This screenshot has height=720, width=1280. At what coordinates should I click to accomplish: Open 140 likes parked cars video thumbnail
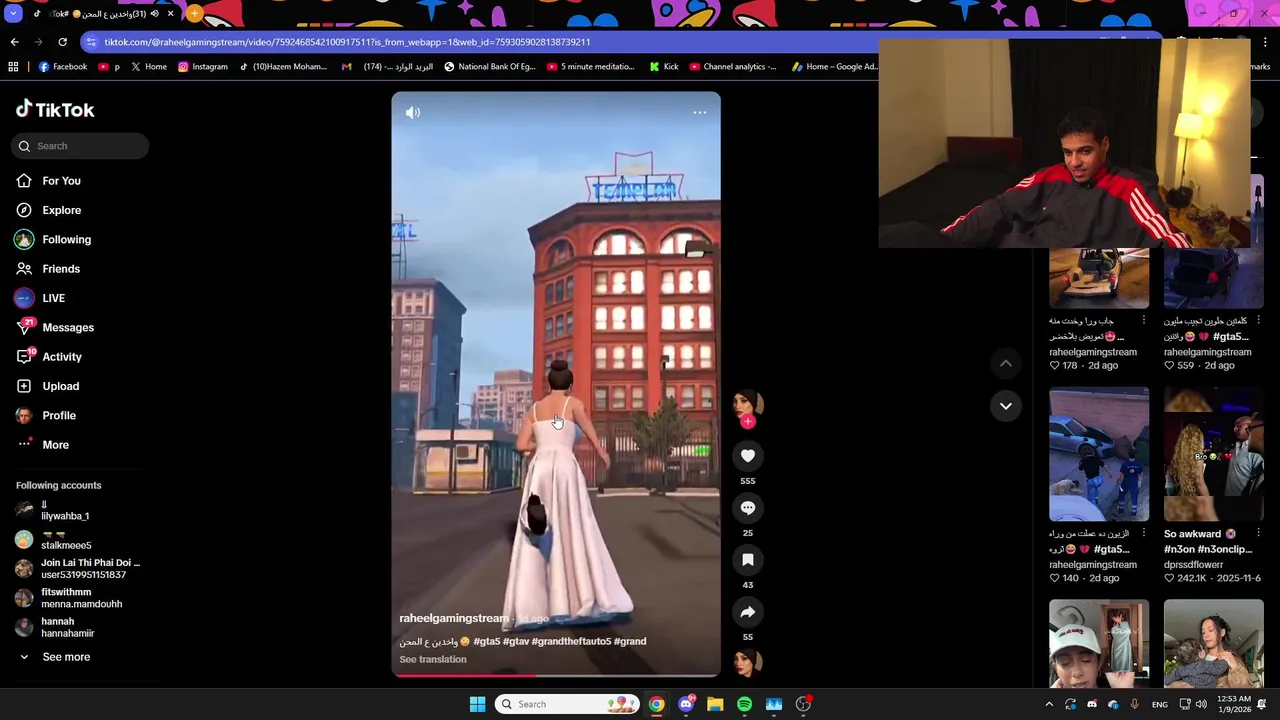pyautogui.click(x=1099, y=455)
